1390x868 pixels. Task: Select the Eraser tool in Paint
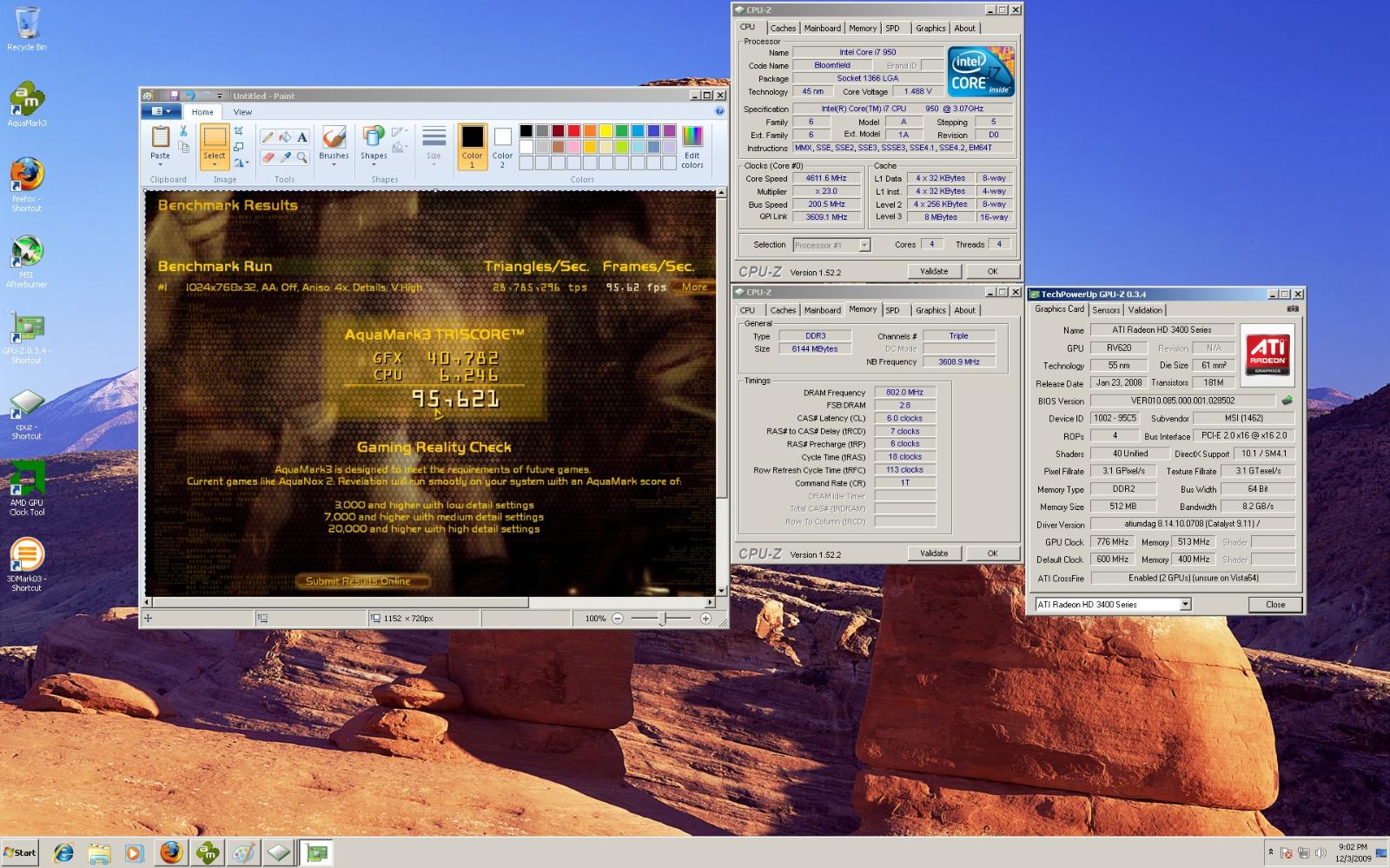pyautogui.click(x=268, y=157)
